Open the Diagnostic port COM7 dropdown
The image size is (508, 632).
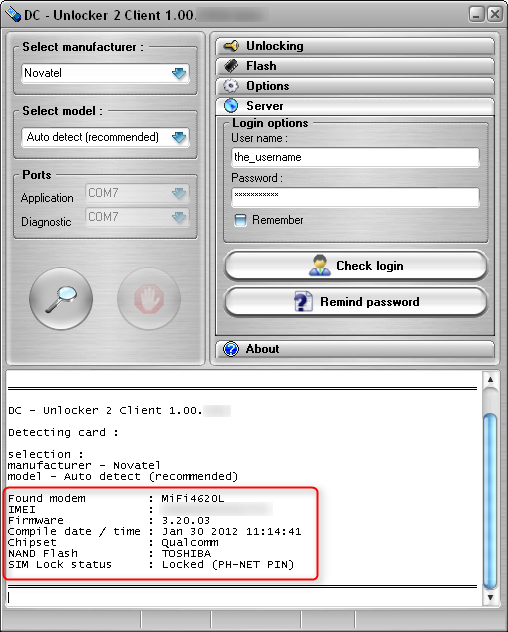(x=137, y=217)
